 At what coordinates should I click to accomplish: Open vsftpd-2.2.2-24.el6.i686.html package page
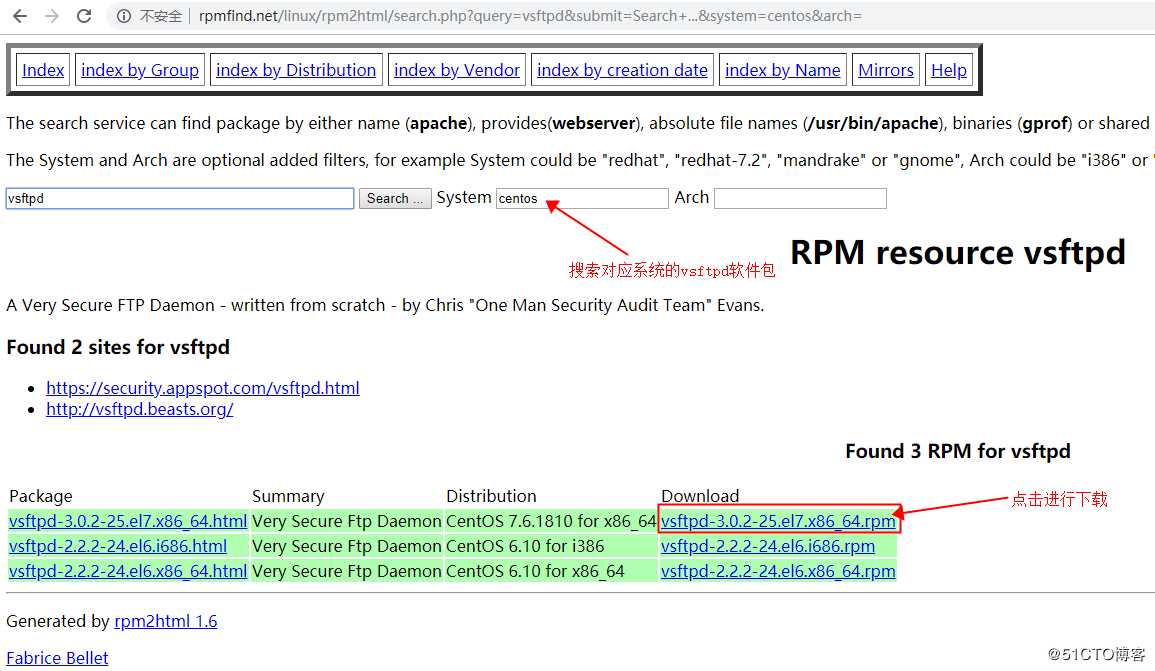tap(118, 546)
